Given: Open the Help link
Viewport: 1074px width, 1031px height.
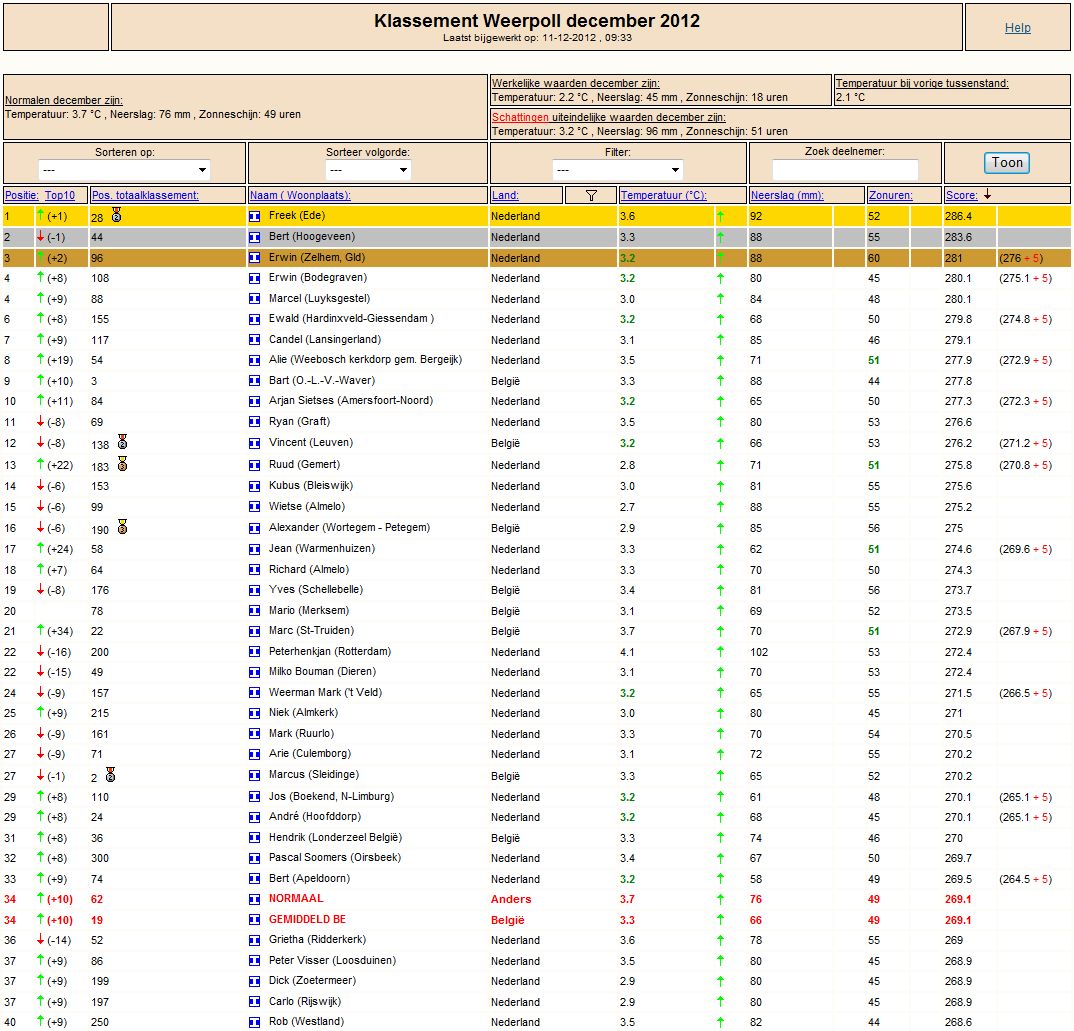Looking at the screenshot, I should 1017,28.
